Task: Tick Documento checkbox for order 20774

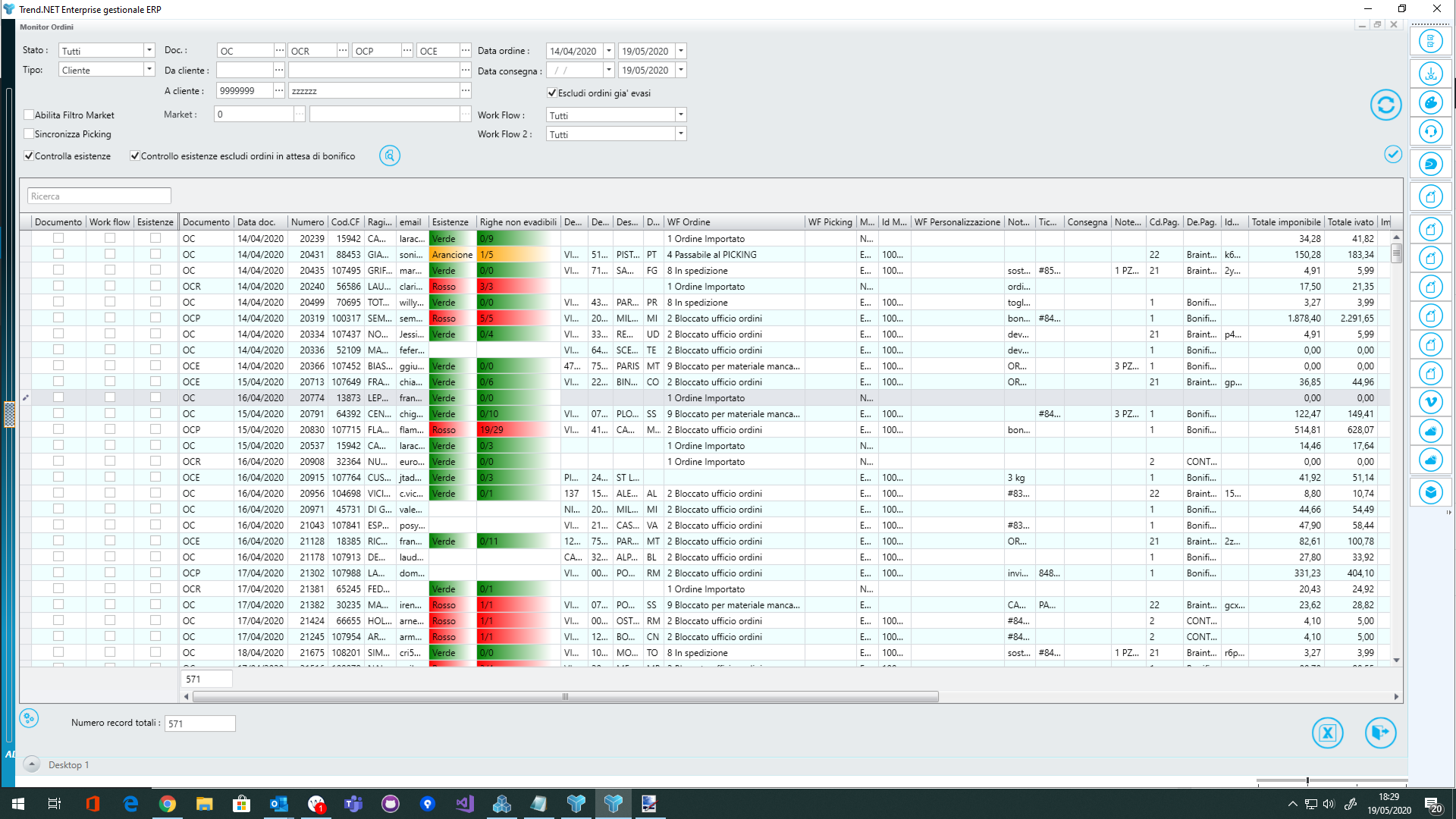Action: [x=58, y=397]
